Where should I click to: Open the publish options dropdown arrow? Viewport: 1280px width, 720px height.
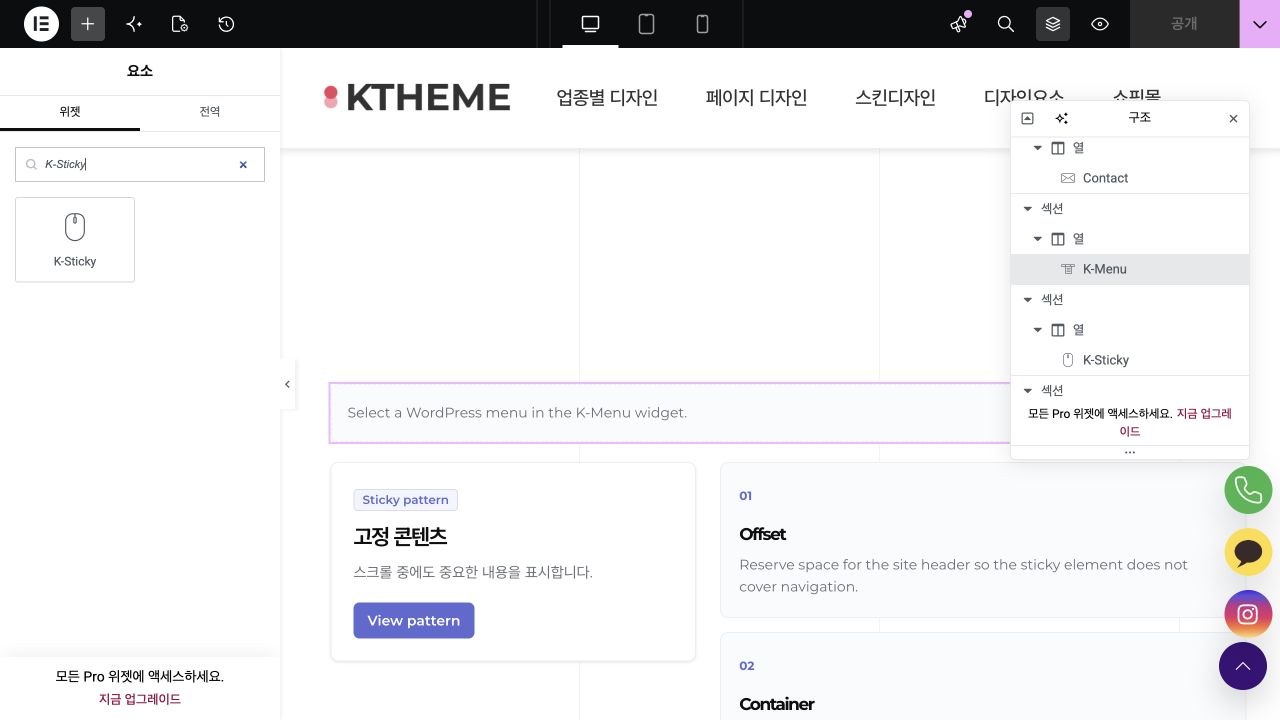click(x=1260, y=24)
